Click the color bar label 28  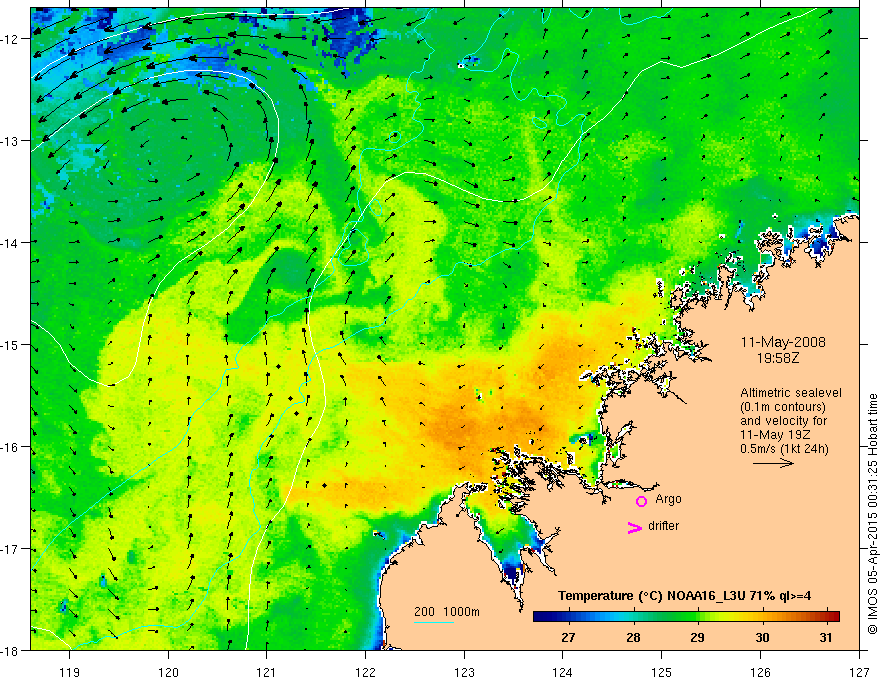click(x=633, y=637)
